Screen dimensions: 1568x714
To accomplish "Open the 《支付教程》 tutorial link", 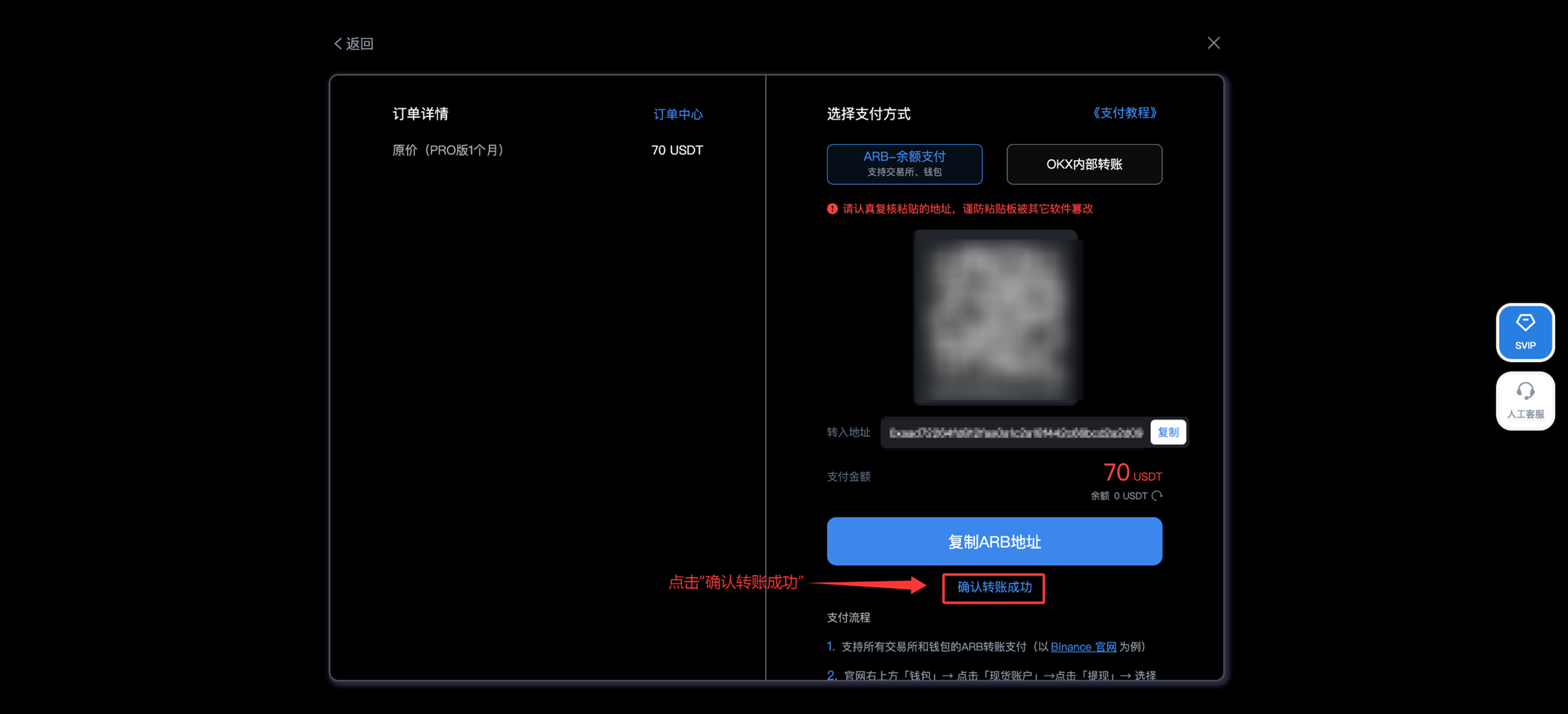I will coord(1125,113).
